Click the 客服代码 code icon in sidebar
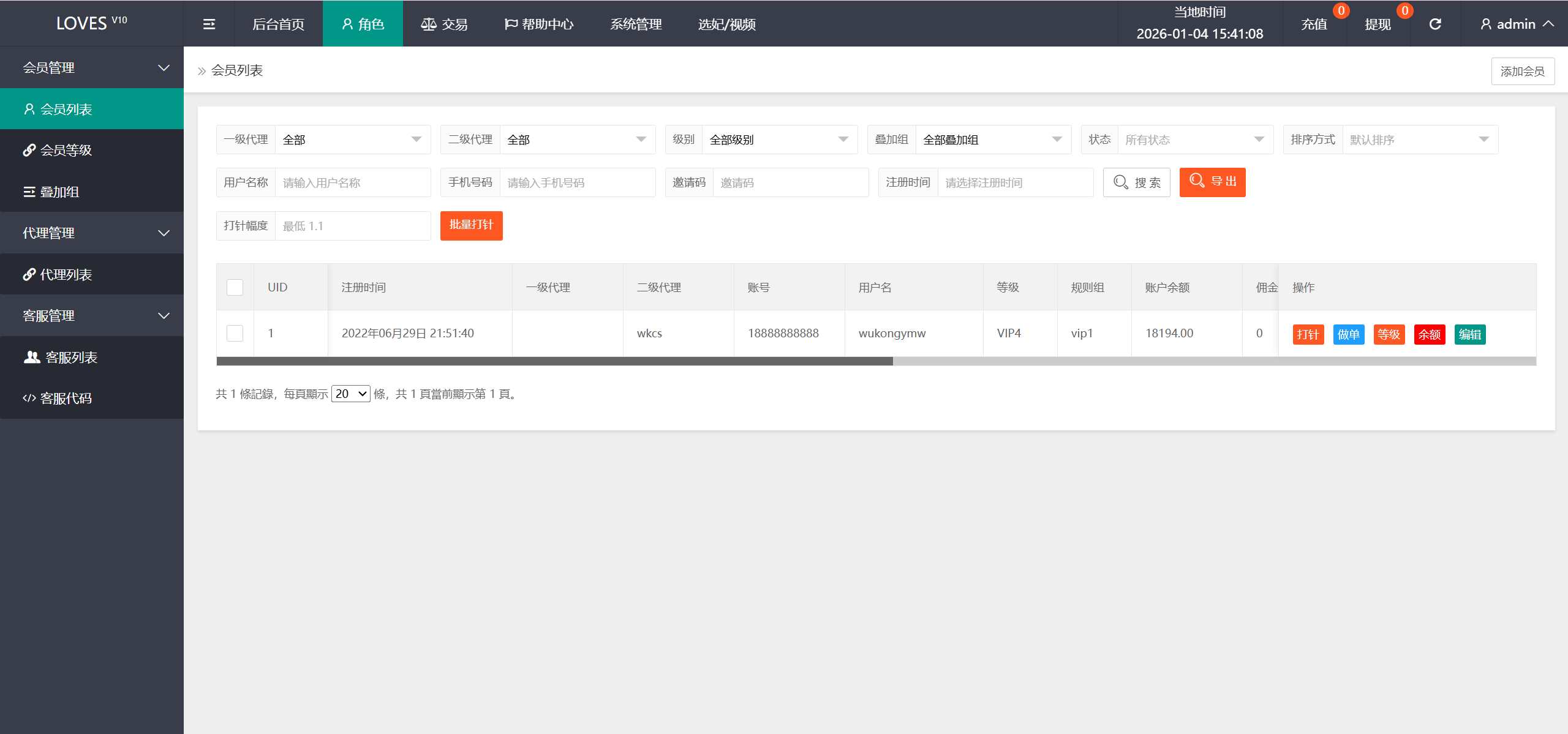This screenshot has width=1568, height=734. (28, 398)
